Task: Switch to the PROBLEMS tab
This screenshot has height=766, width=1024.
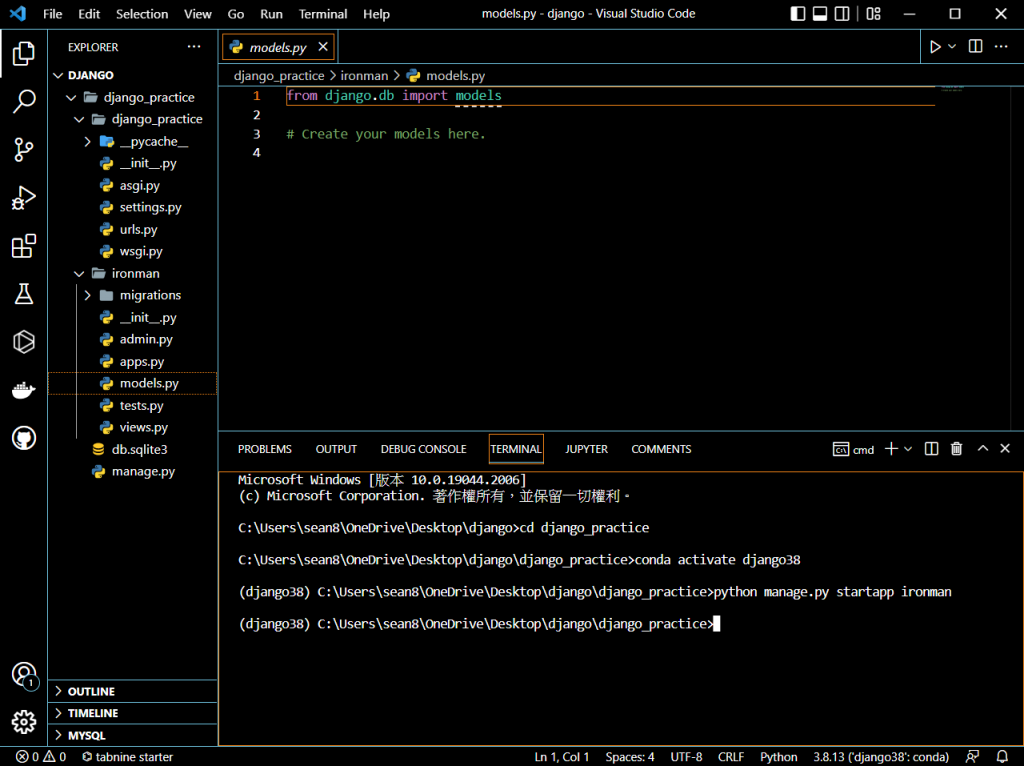Action: [264, 449]
